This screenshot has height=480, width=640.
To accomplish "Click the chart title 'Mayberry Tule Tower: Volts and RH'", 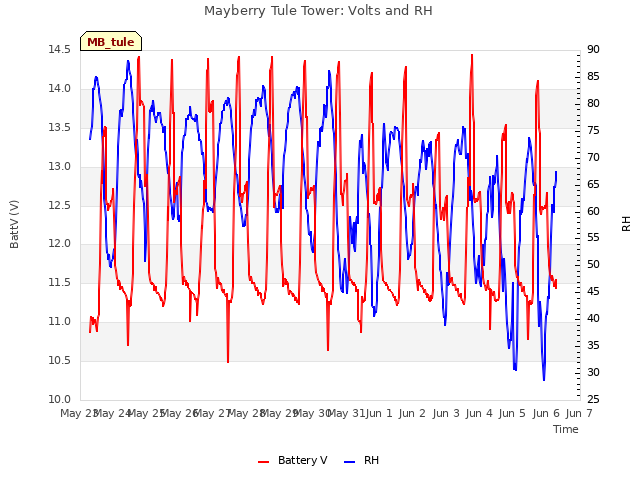I will pyautogui.click(x=318, y=11).
